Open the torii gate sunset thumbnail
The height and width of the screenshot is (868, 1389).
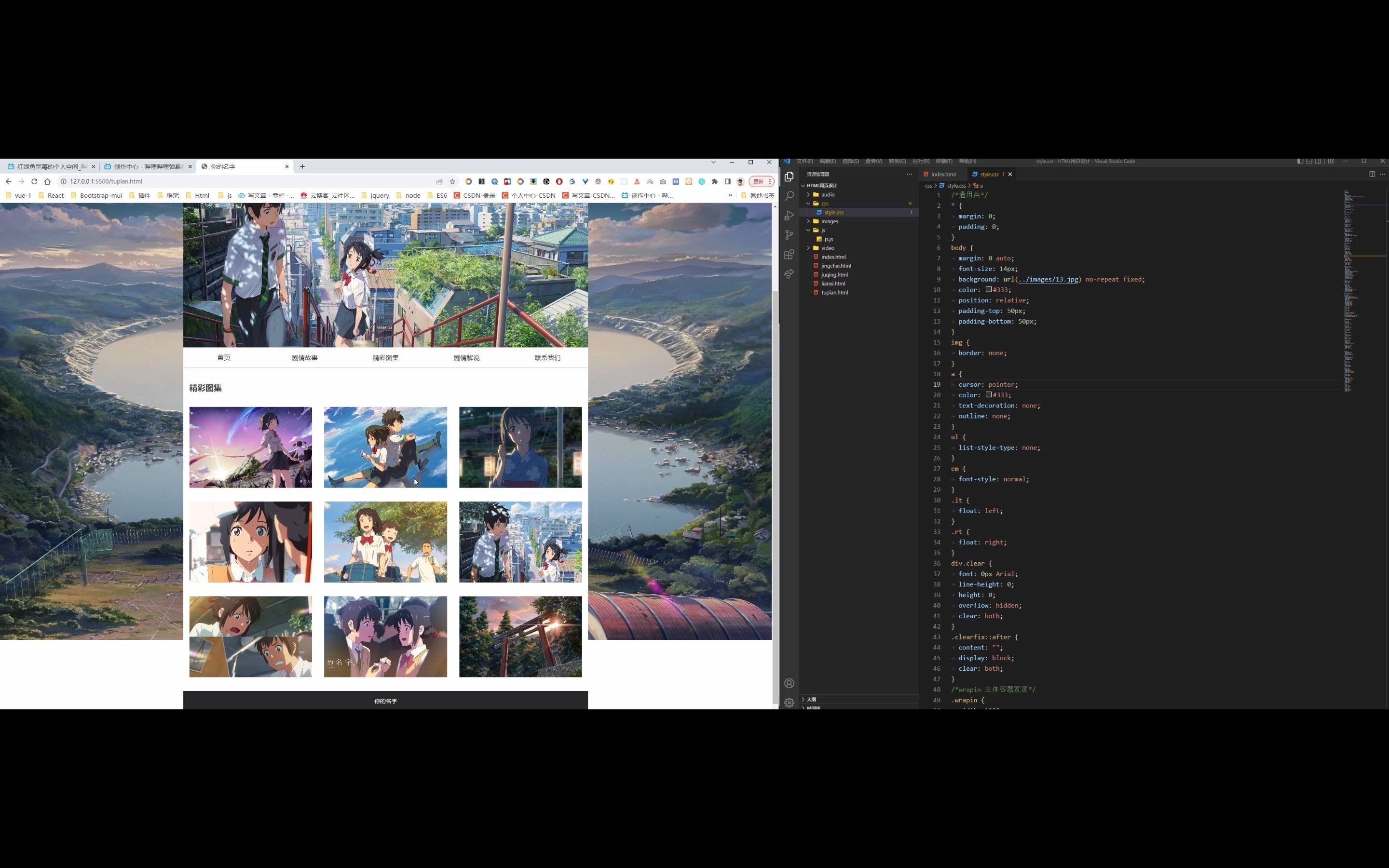[520, 636]
